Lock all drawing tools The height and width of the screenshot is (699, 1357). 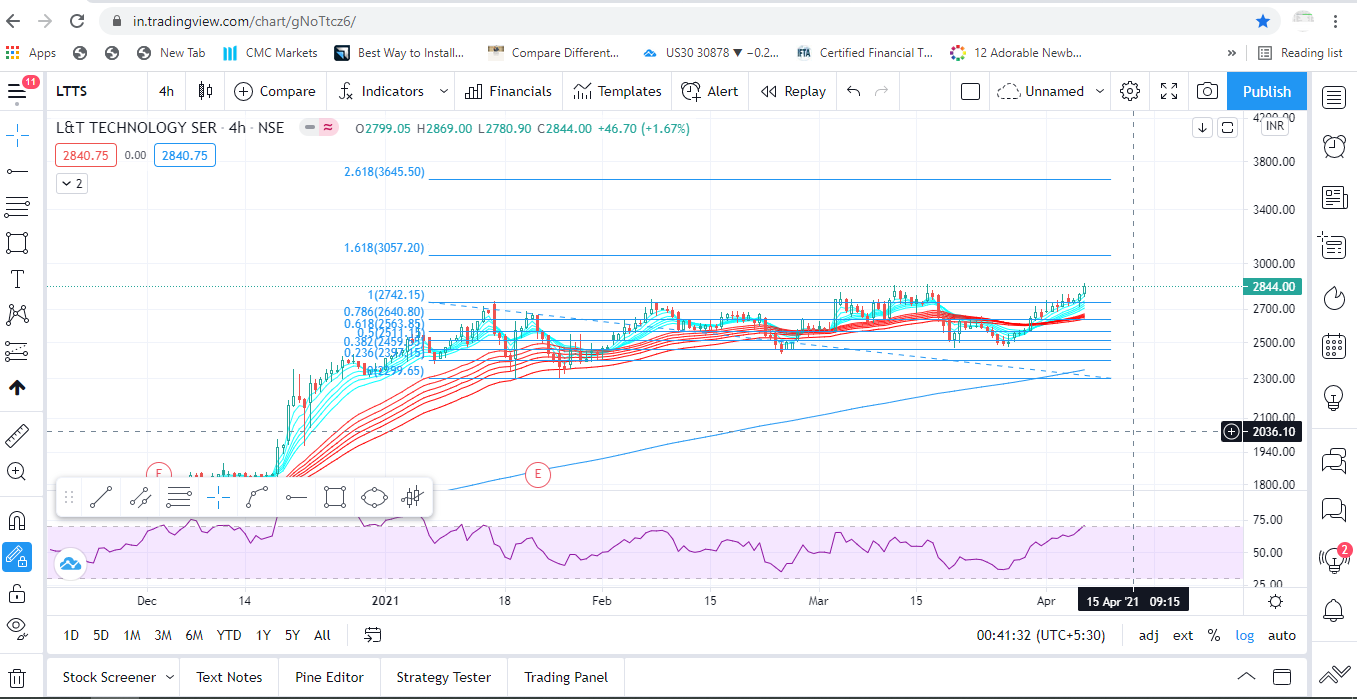click(17, 593)
